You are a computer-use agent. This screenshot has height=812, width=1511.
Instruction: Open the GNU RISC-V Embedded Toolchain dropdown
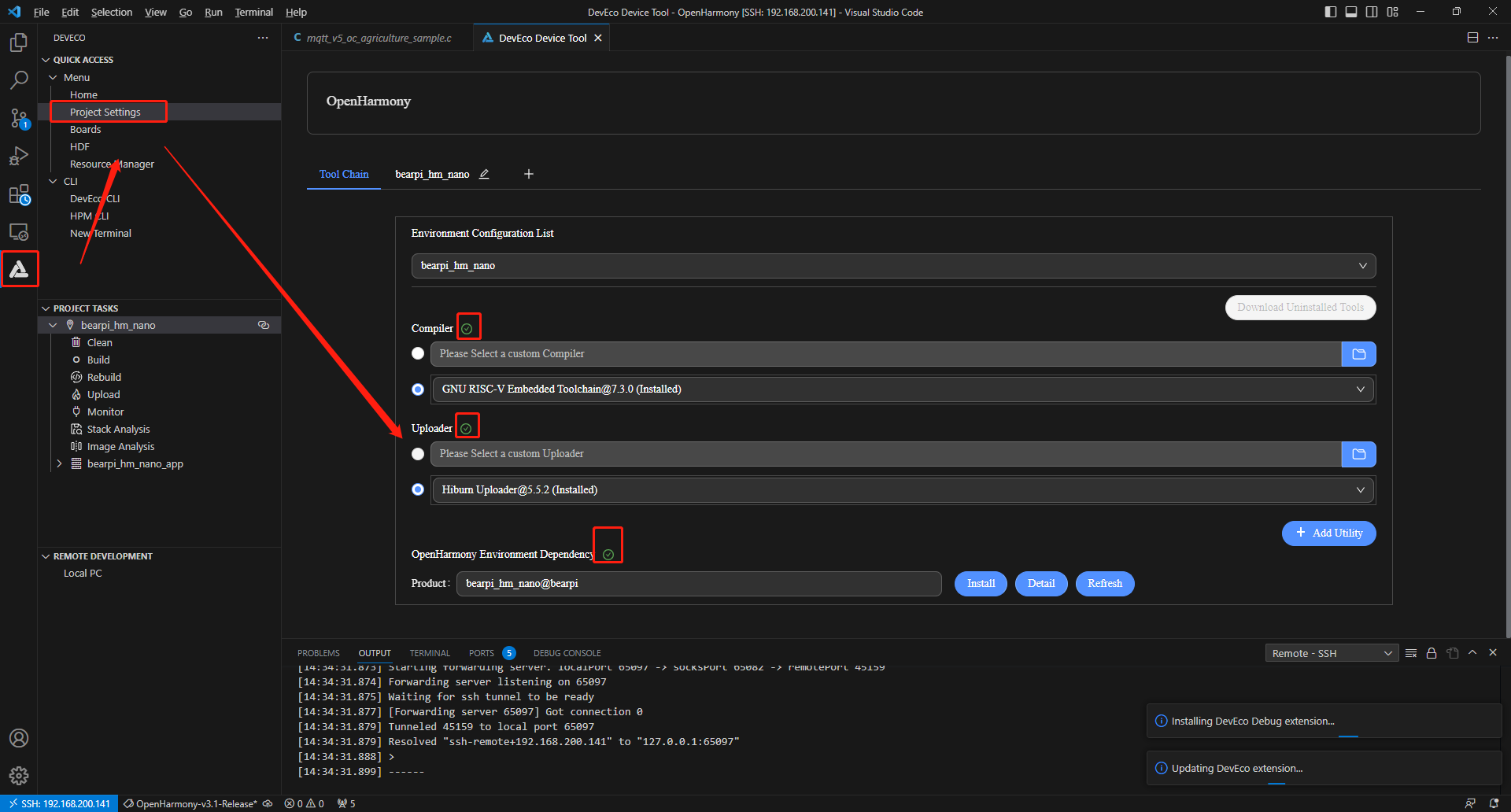[x=903, y=389]
